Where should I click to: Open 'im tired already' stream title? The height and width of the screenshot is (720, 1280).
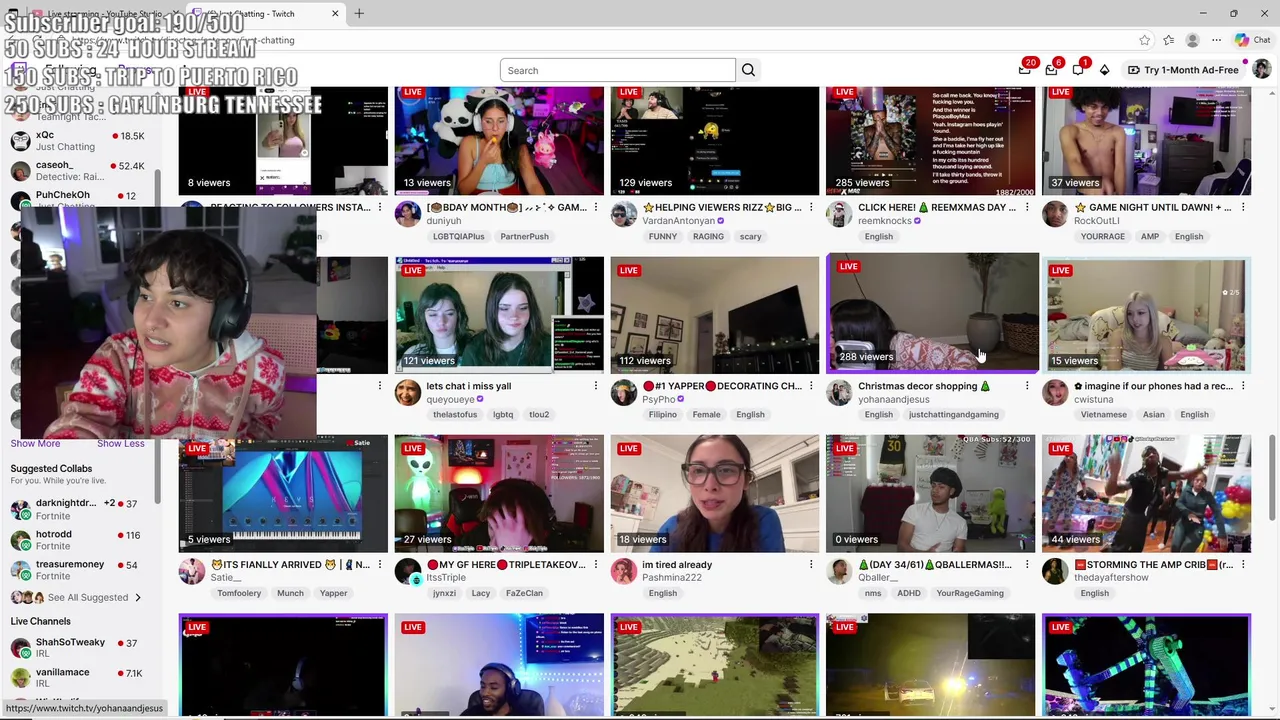tap(677, 564)
